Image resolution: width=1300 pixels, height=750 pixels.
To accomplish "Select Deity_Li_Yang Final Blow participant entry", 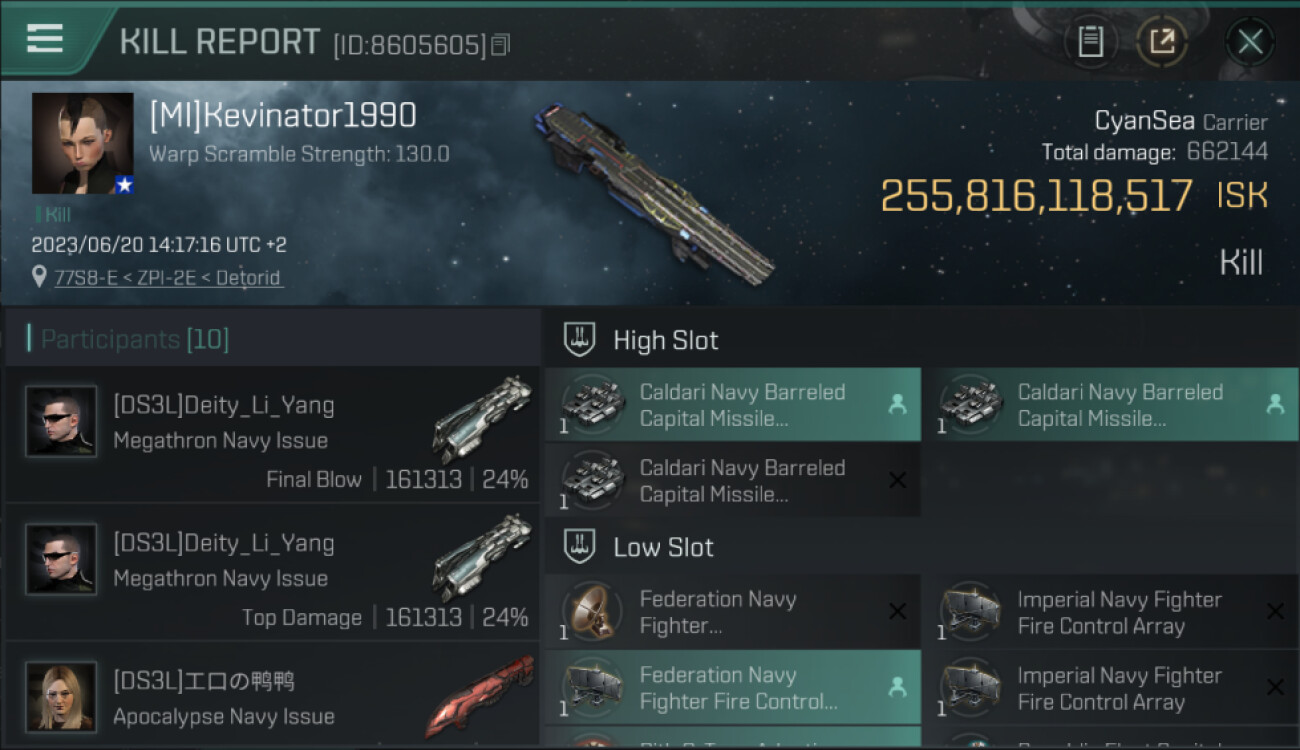I will click(272, 435).
